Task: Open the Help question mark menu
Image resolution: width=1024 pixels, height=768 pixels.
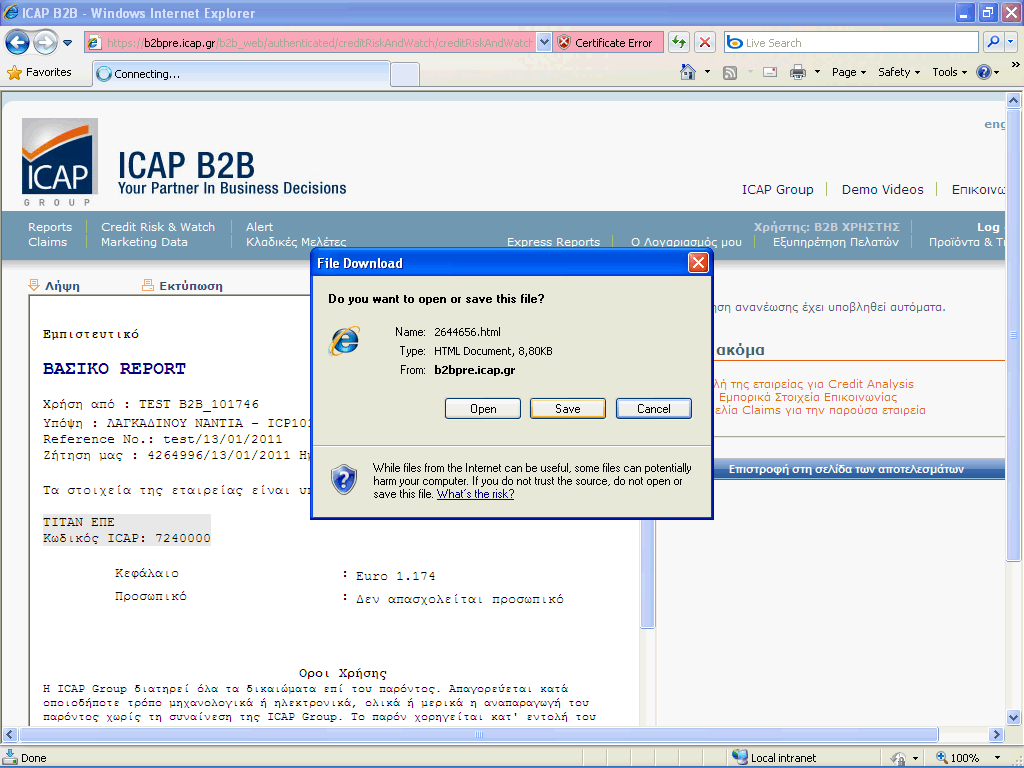Action: pos(987,72)
